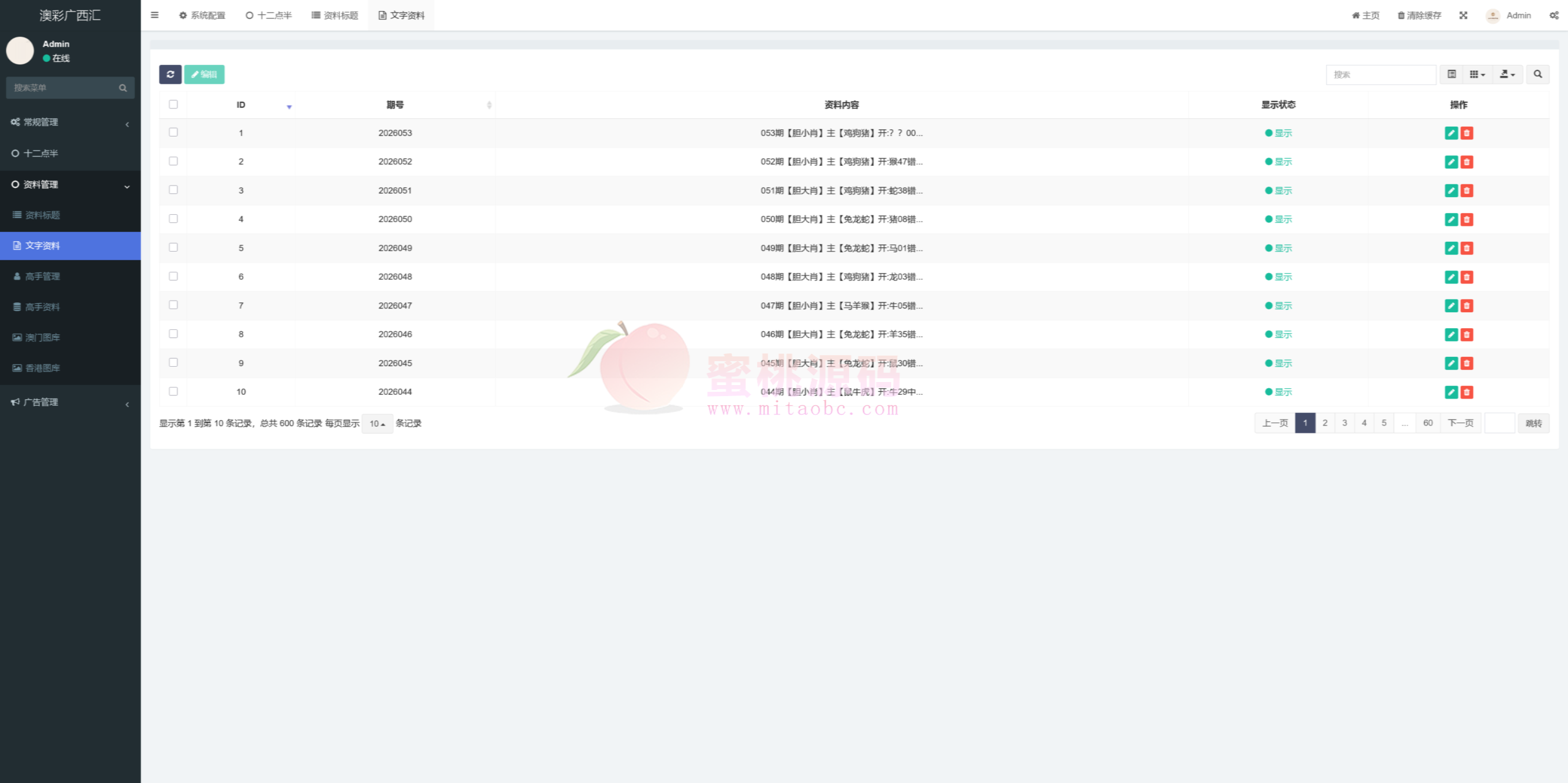This screenshot has height=783, width=1568.
Task: Open the columns visibility dropdown
Action: (1477, 74)
